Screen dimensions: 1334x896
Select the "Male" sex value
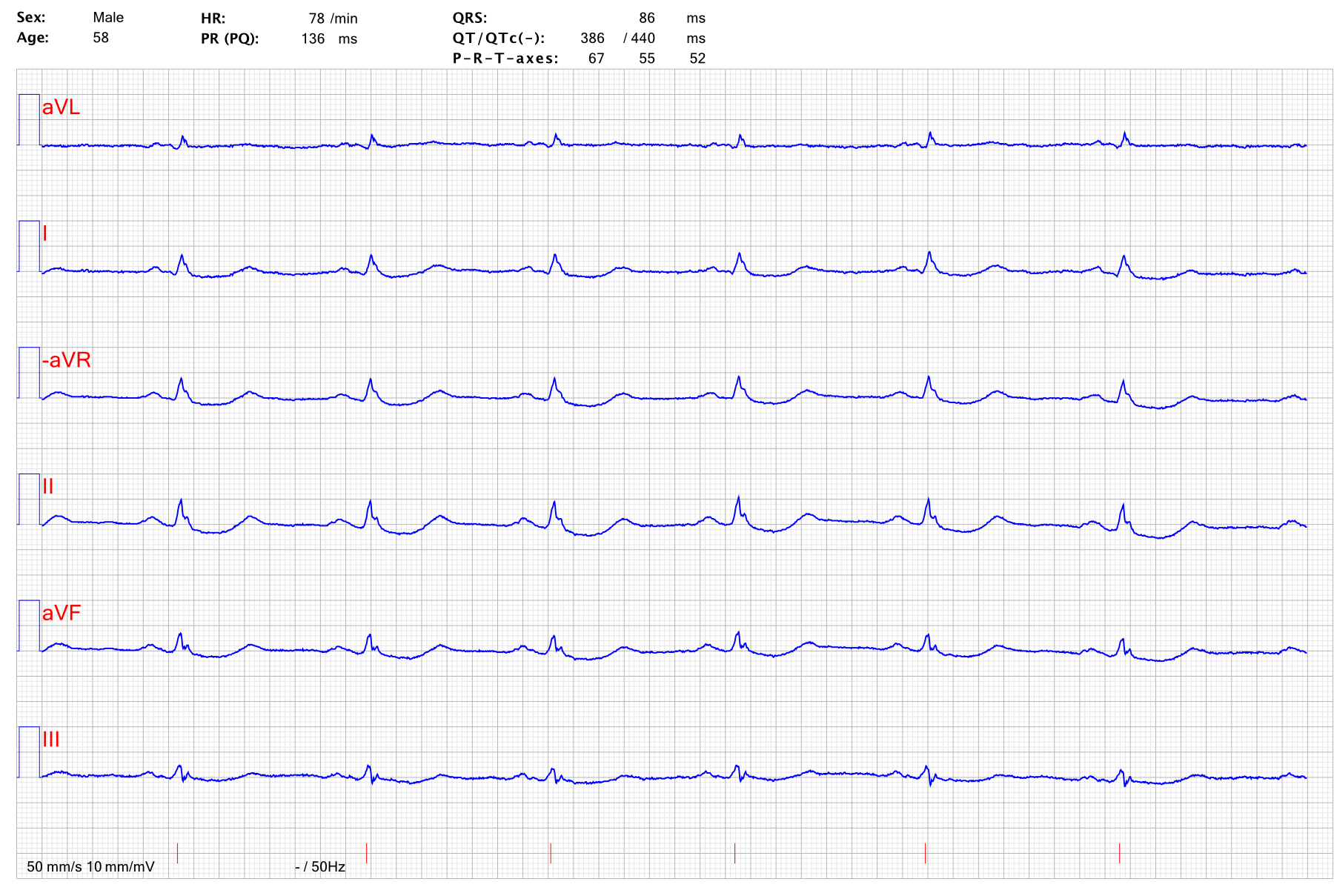pos(108,17)
